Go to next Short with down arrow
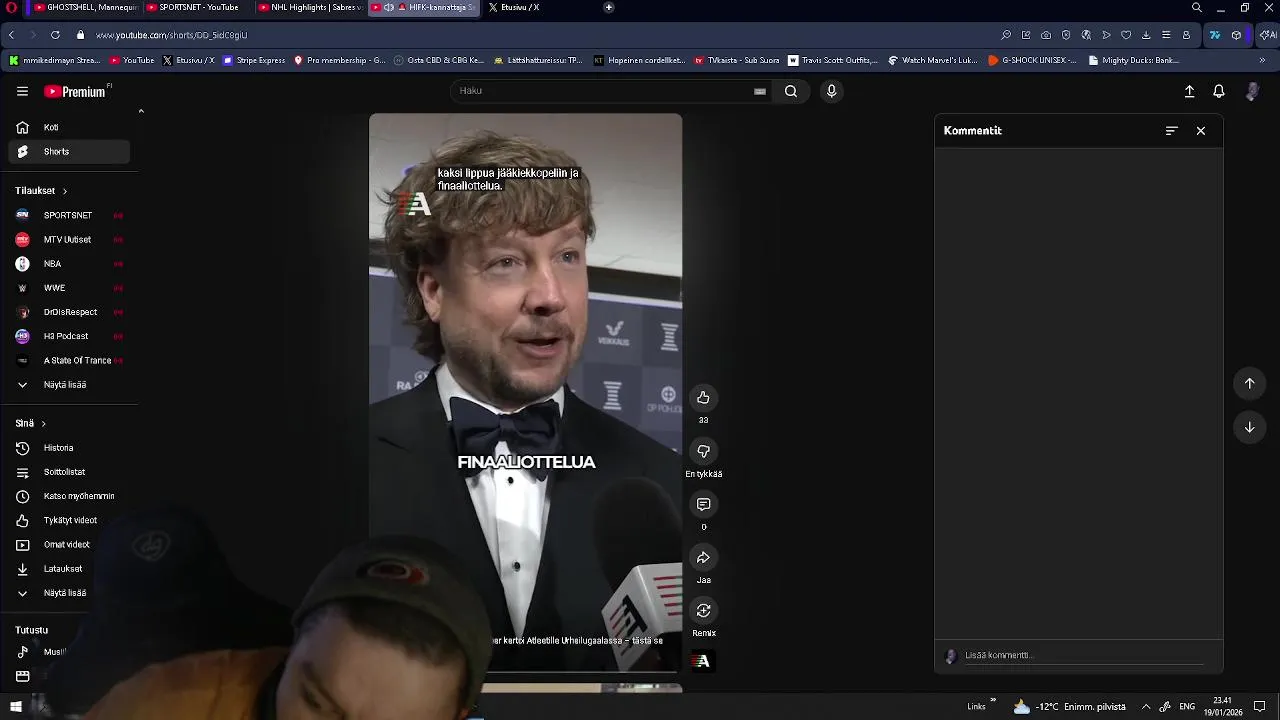The width and height of the screenshot is (1280, 720). [1249, 427]
